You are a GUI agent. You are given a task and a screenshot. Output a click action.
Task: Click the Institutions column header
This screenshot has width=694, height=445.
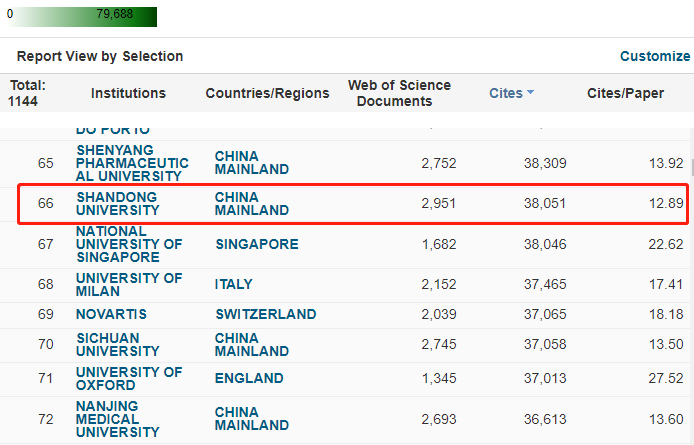point(128,93)
